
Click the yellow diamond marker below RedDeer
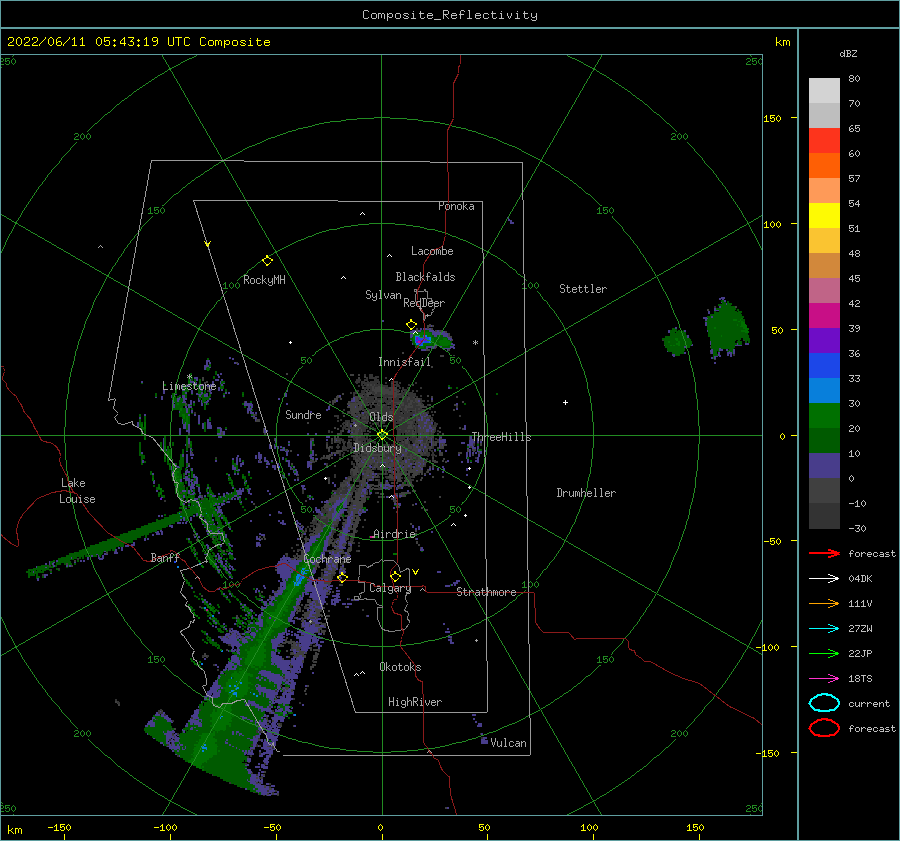click(411, 324)
